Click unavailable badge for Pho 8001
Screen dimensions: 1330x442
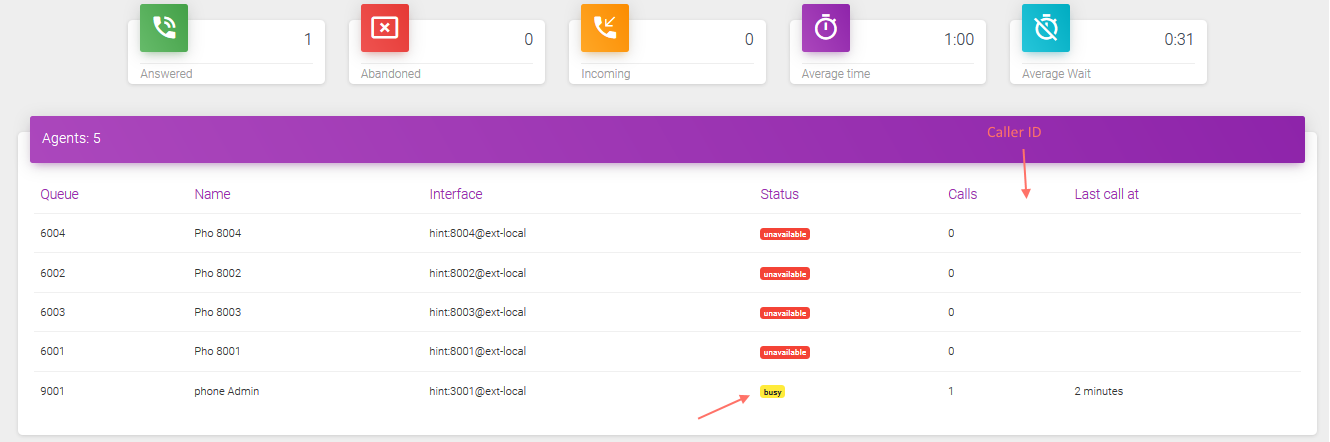click(x=785, y=352)
